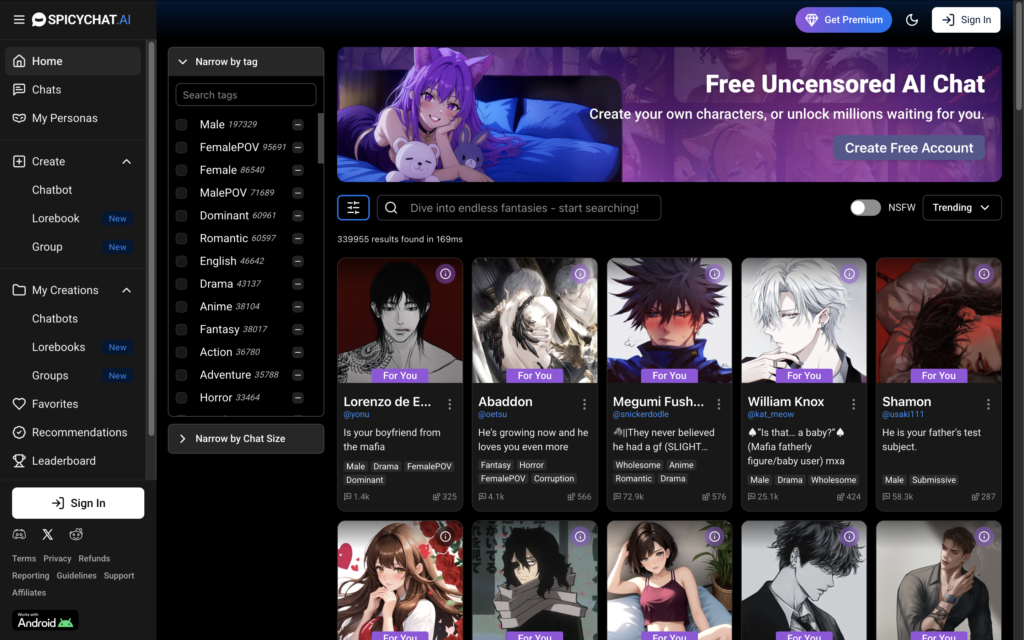Check the Male tag checkbox
This screenshot has height=640, width=1024.
[182, 125]
